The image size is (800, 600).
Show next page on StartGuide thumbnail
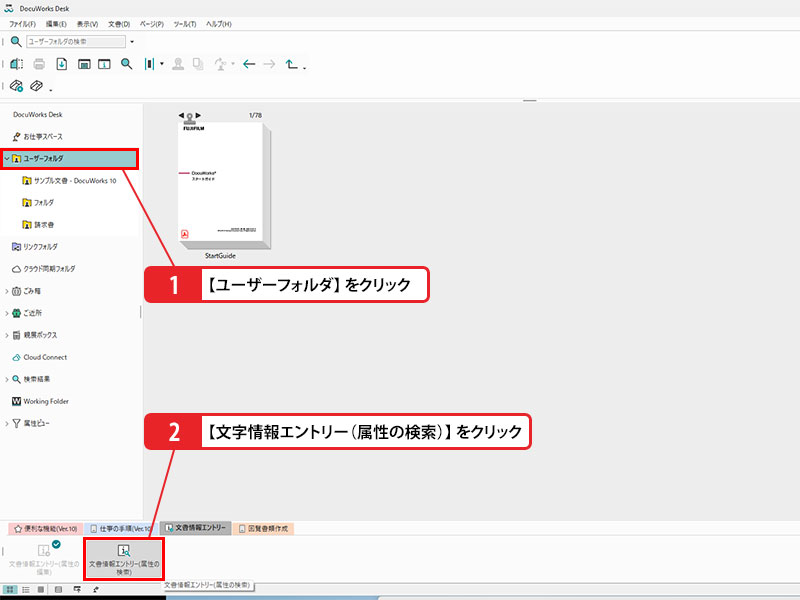click(x=198, y=115)
